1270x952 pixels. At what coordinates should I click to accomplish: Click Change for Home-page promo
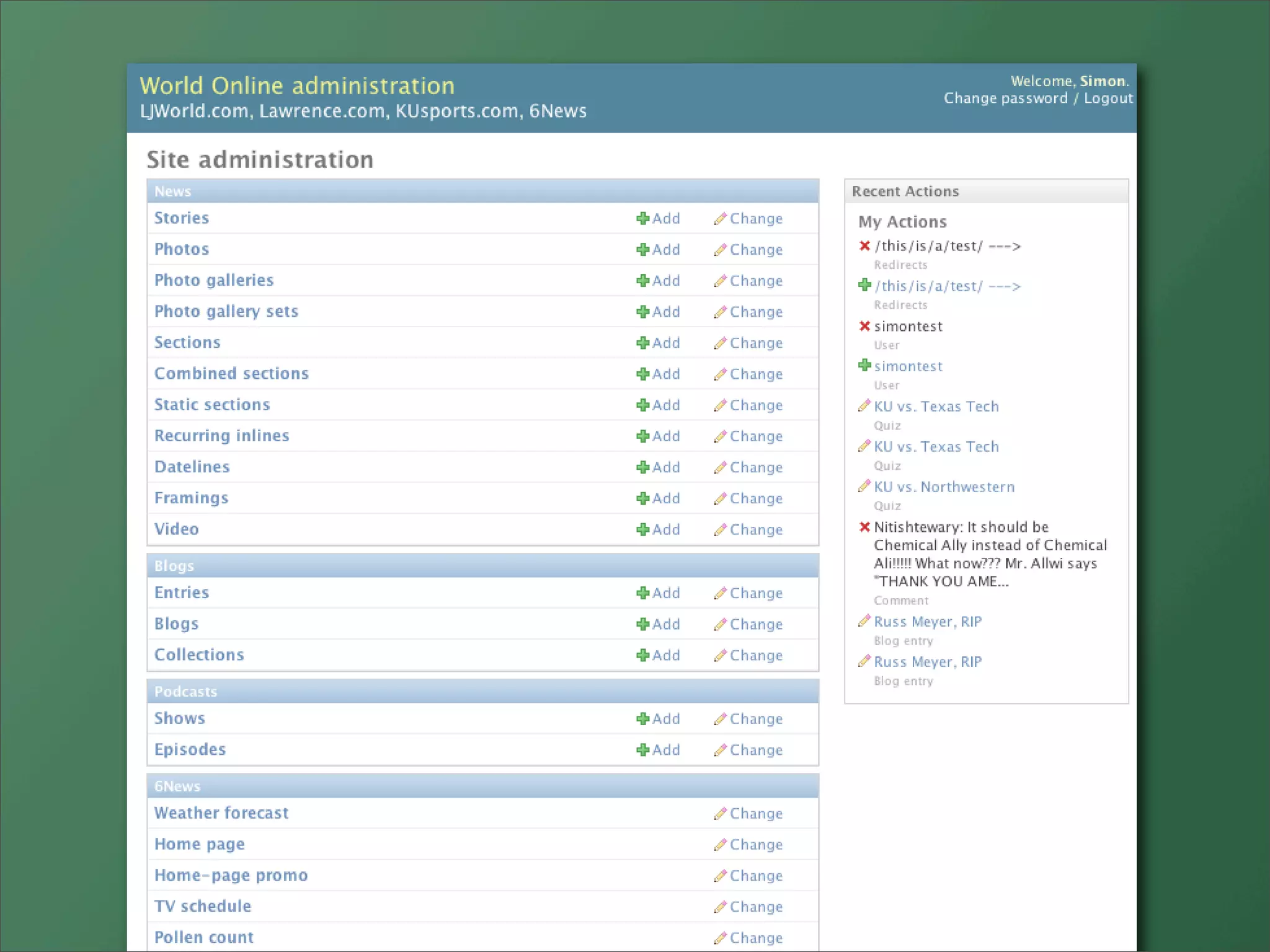coord(755,876)
